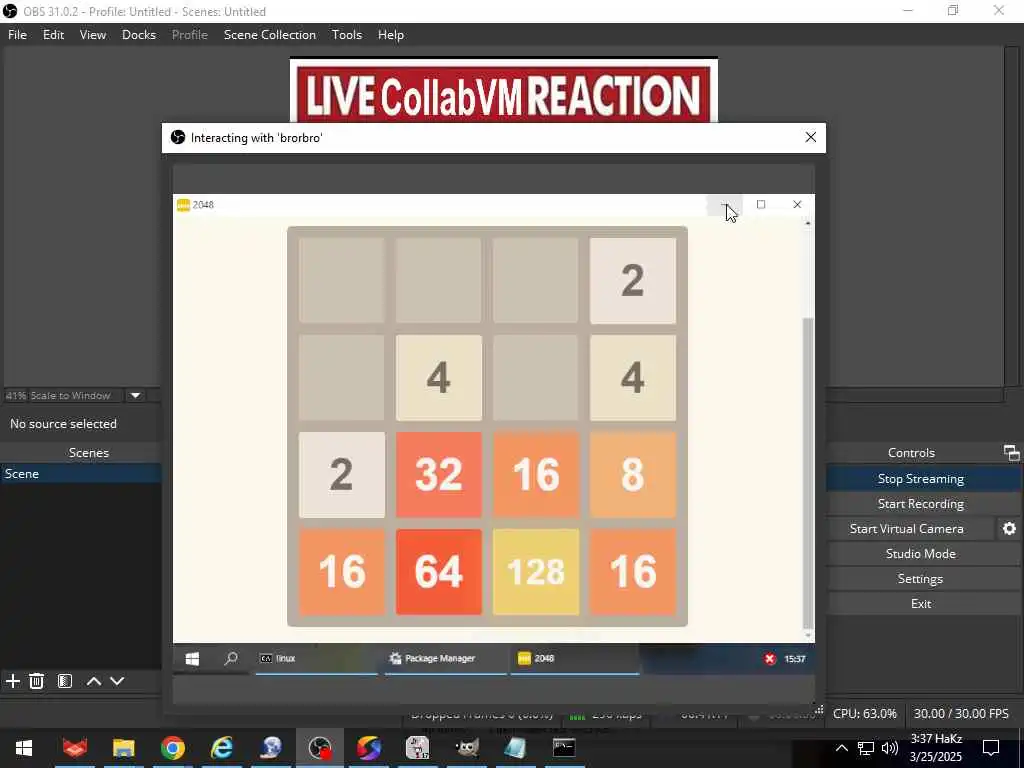Screen dimensions: 1024x768
Task: Click the resize grip of the interaction dialog
Action: [x=819, y=709]
